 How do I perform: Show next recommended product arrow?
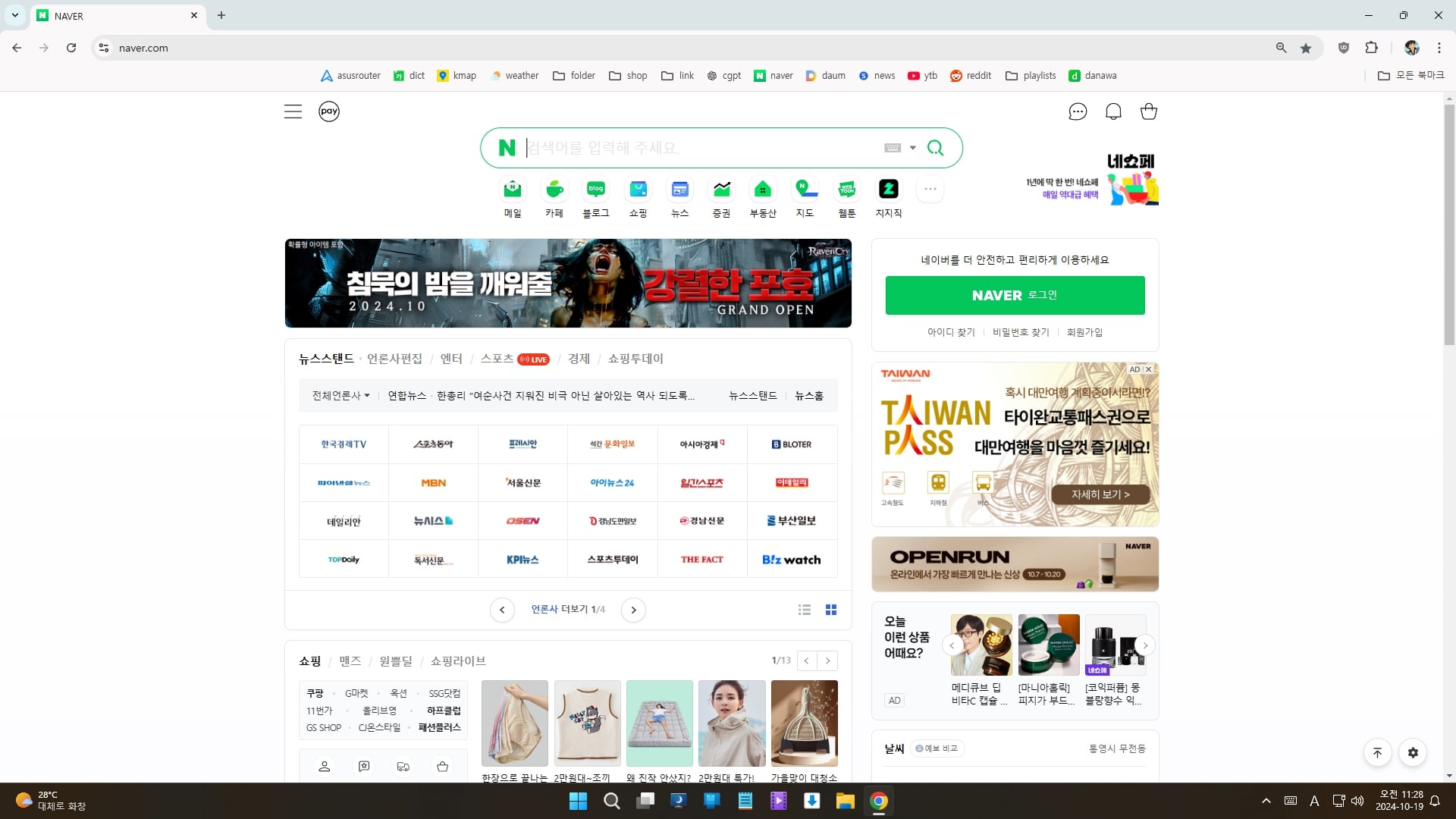click(1145, 645)
